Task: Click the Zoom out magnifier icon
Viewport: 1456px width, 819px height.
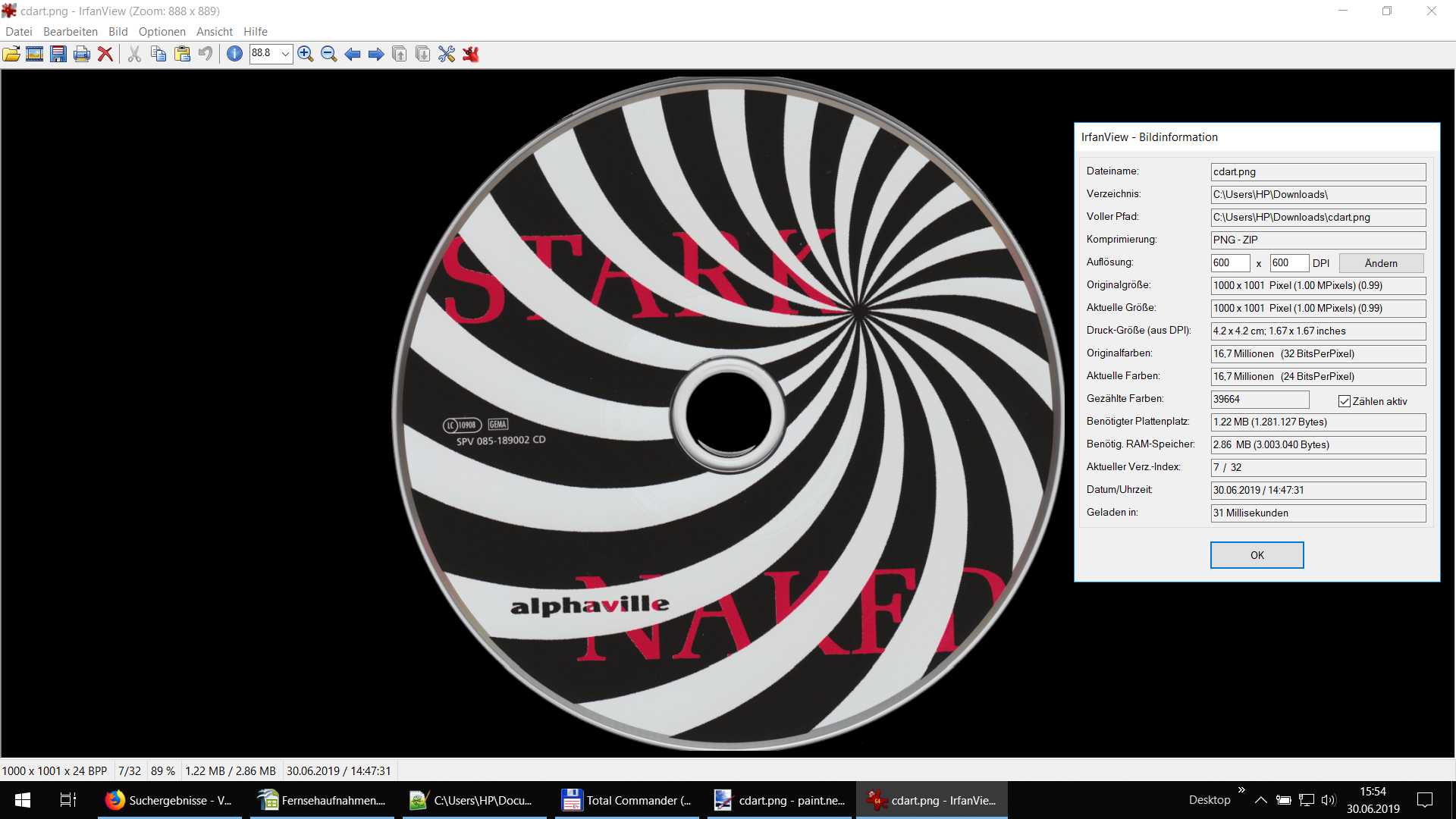Action: click(329, 54)
